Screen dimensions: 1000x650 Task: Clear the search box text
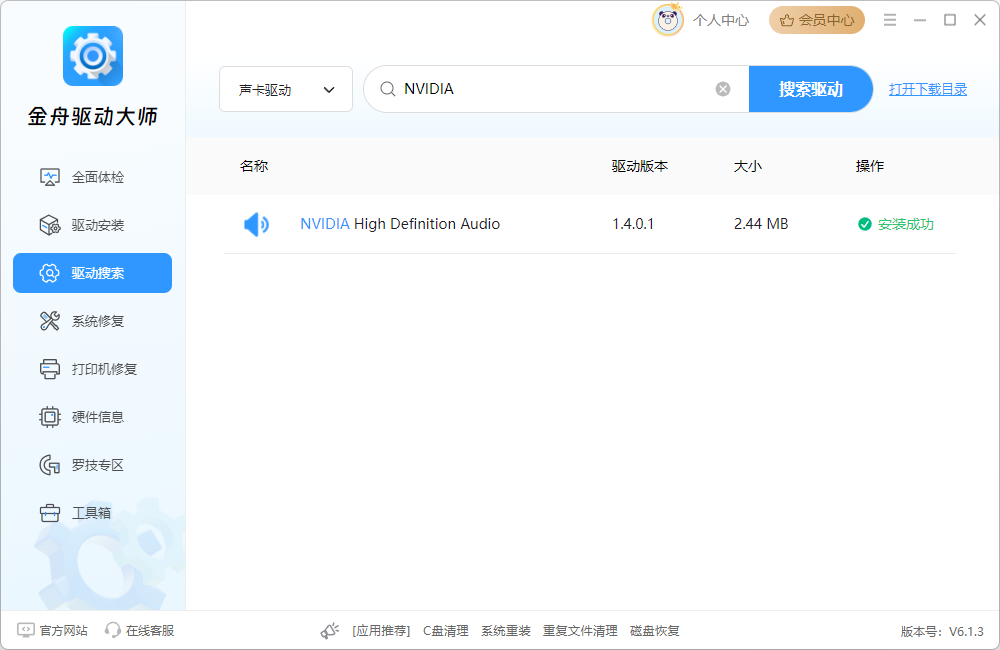[x=723, y=89]
